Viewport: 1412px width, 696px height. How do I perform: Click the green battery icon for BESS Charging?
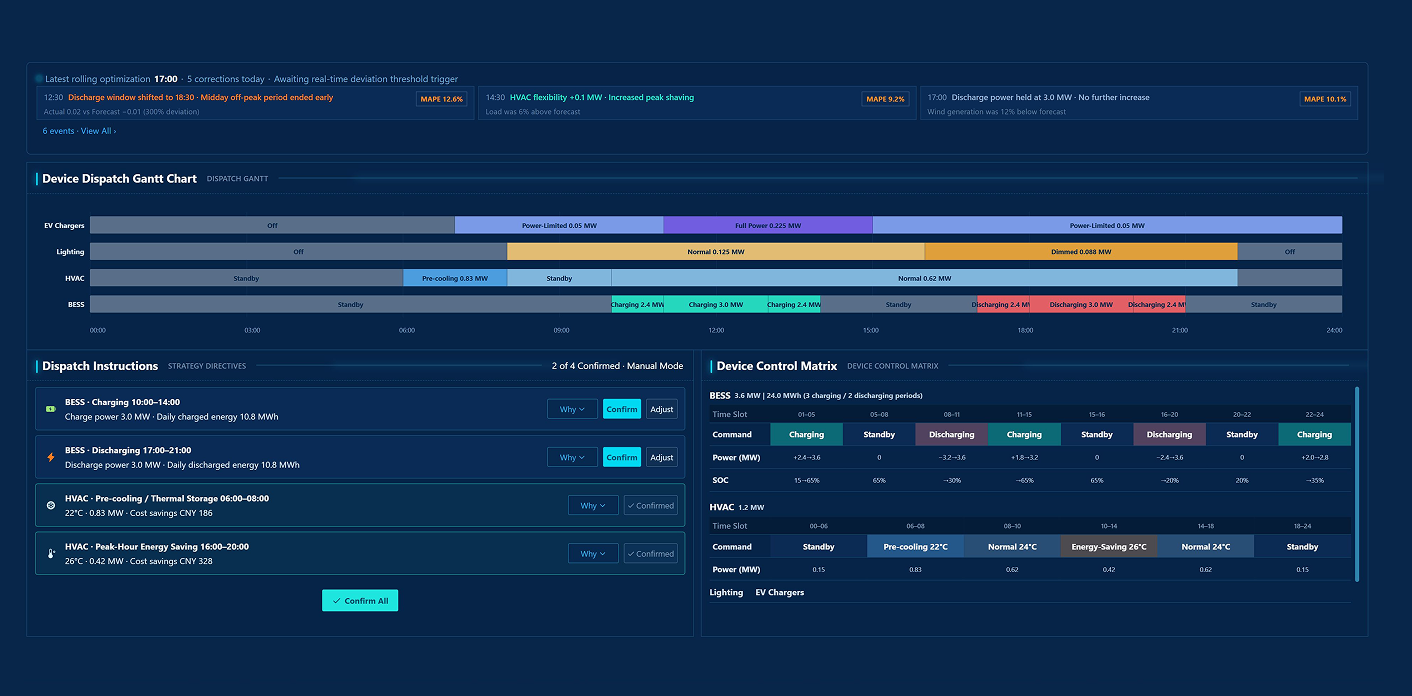point(51,409)
